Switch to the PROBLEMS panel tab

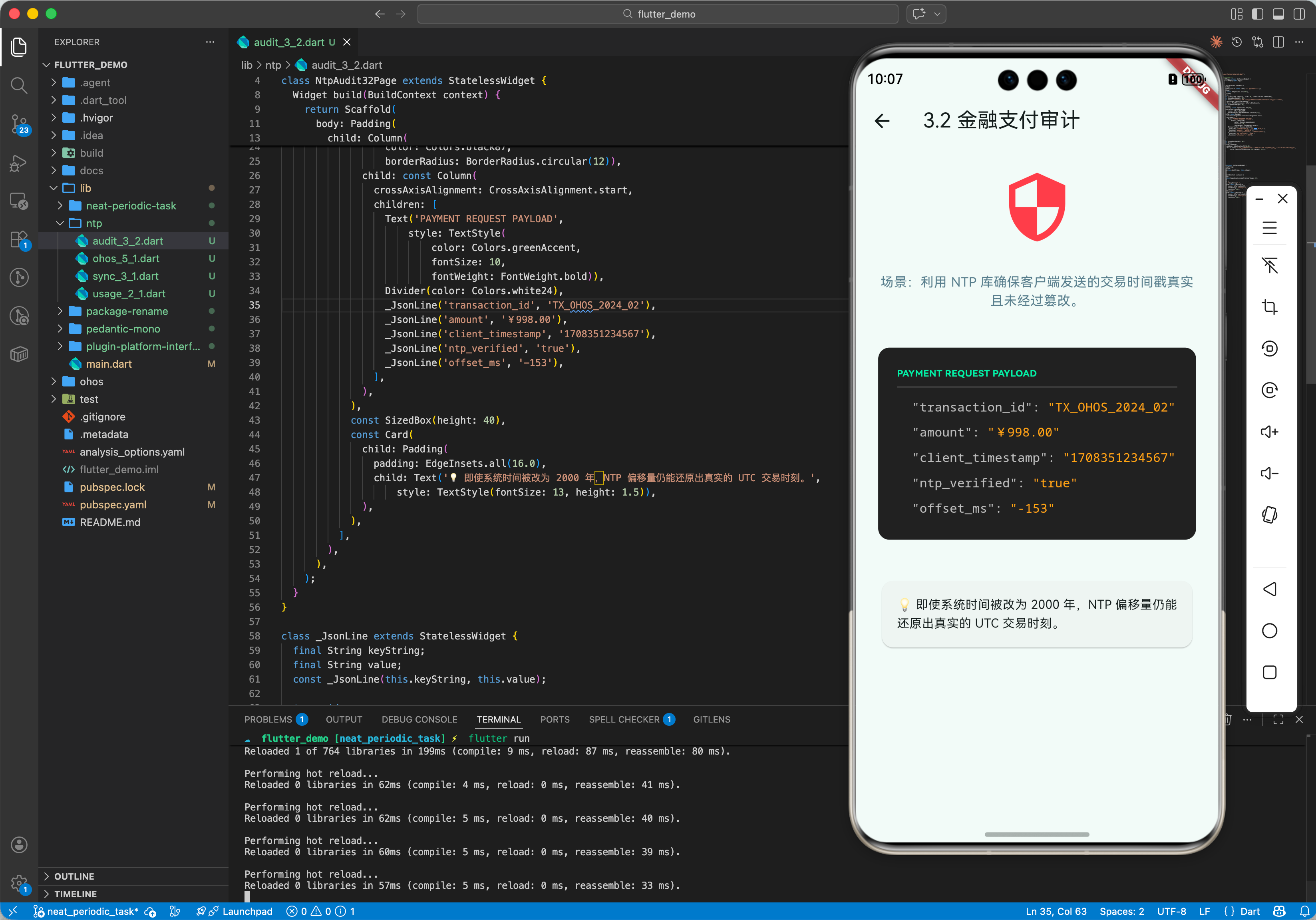(x=268, y=719)
